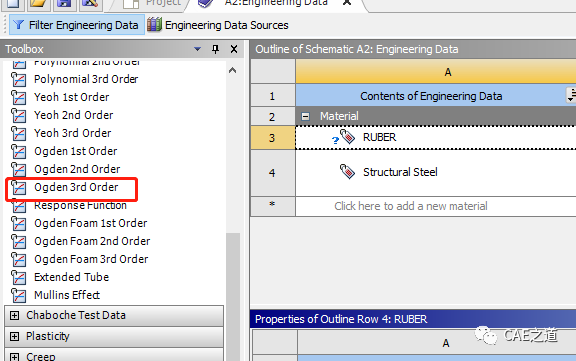Click scroll up arrow in Toolbox

click(233, 71)
